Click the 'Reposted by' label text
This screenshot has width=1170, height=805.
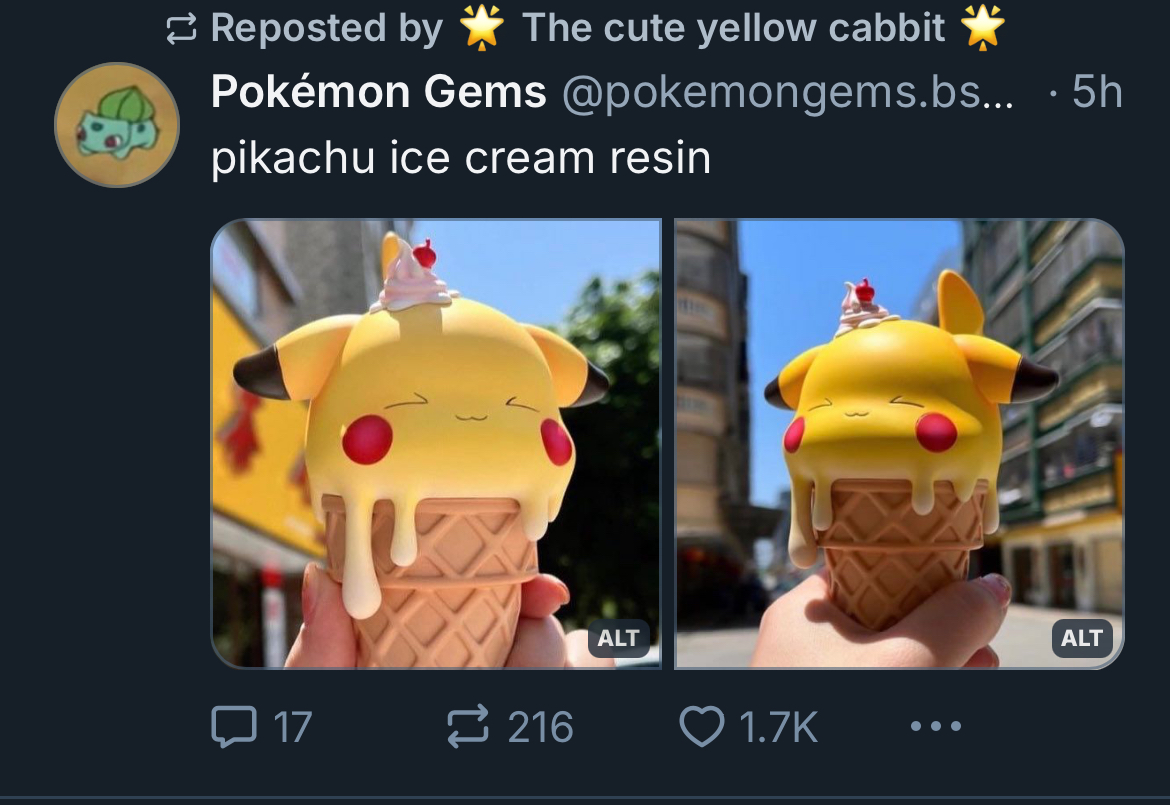point(327,28)
